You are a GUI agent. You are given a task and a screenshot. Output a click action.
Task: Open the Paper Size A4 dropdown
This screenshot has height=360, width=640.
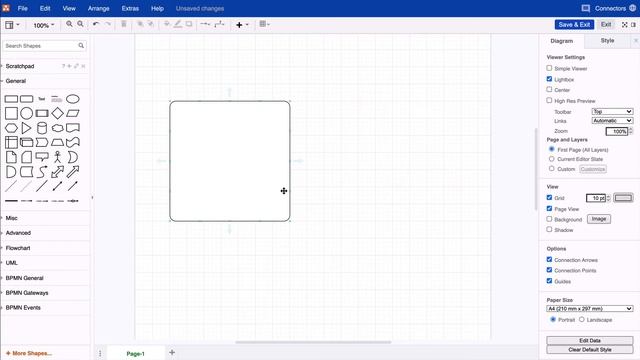tap(590, 309)
